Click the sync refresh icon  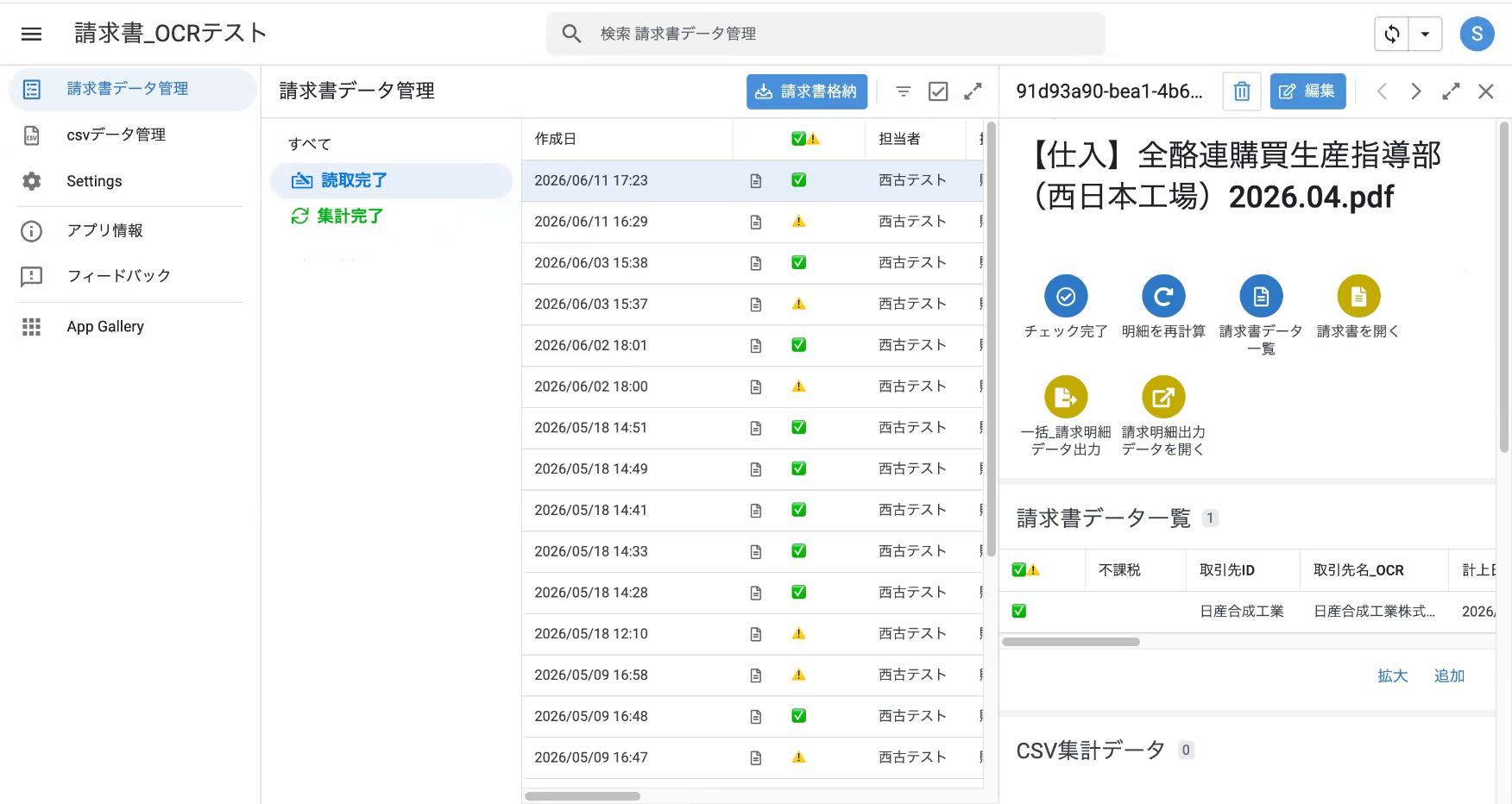(x=1392, y=34)
